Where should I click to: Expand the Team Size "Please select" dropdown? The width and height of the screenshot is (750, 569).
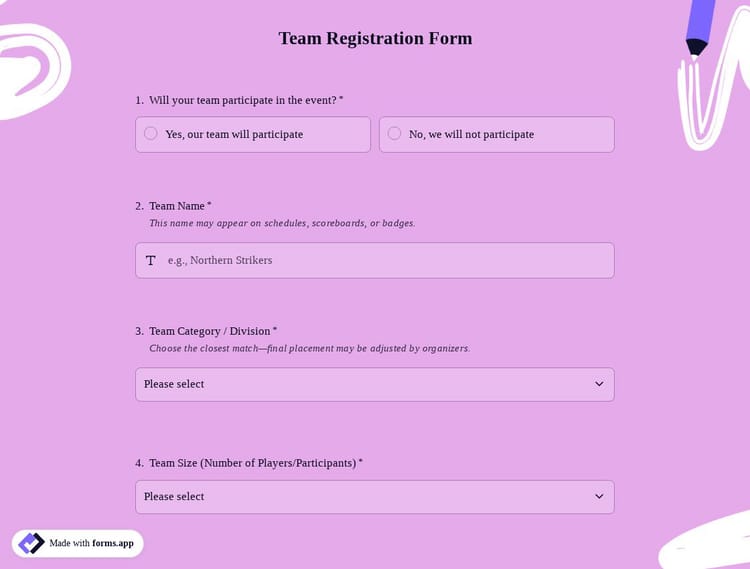click(x=374, y=496)
